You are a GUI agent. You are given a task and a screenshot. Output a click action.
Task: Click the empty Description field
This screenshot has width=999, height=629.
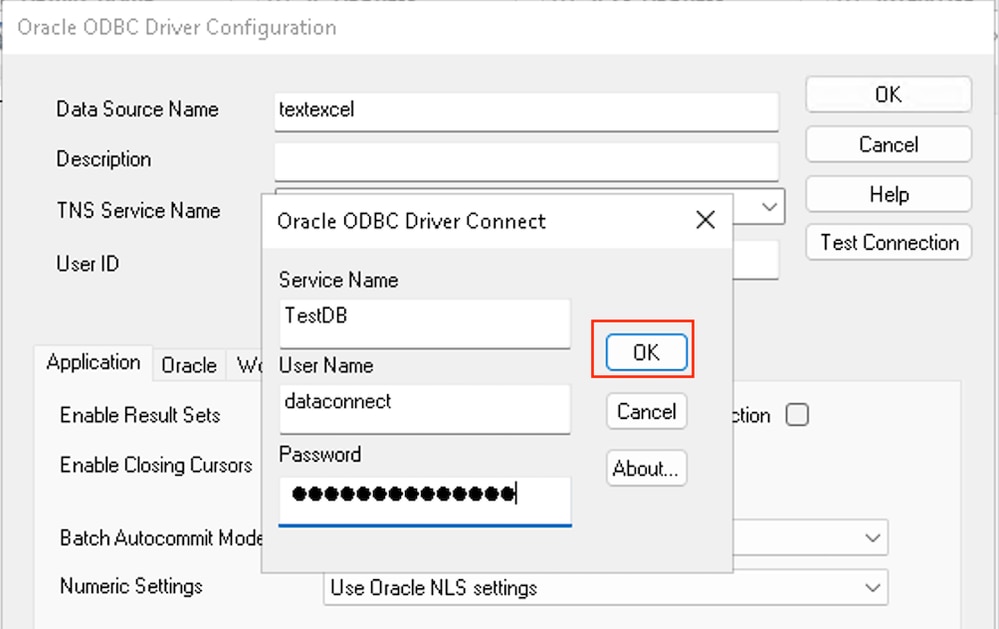(526, 162)
